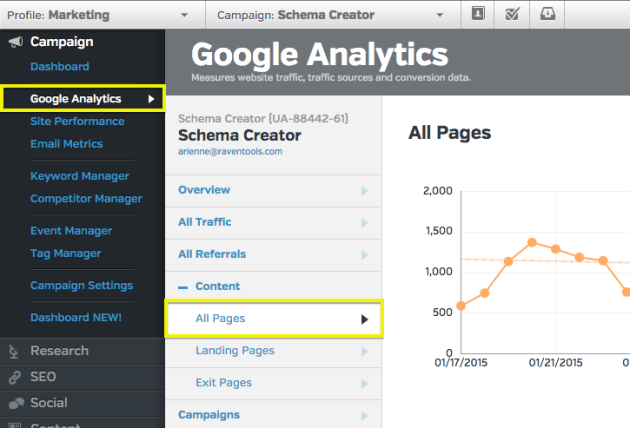Click the Schema Creator [UA-88442-61] text
The image size is (630, 428).
click(263, 119)
